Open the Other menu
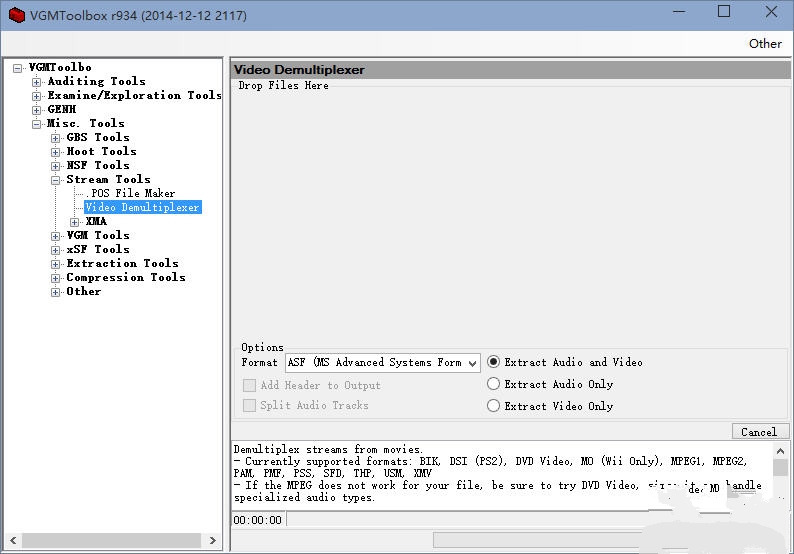 pyautogui.click(x=765, y=43)
